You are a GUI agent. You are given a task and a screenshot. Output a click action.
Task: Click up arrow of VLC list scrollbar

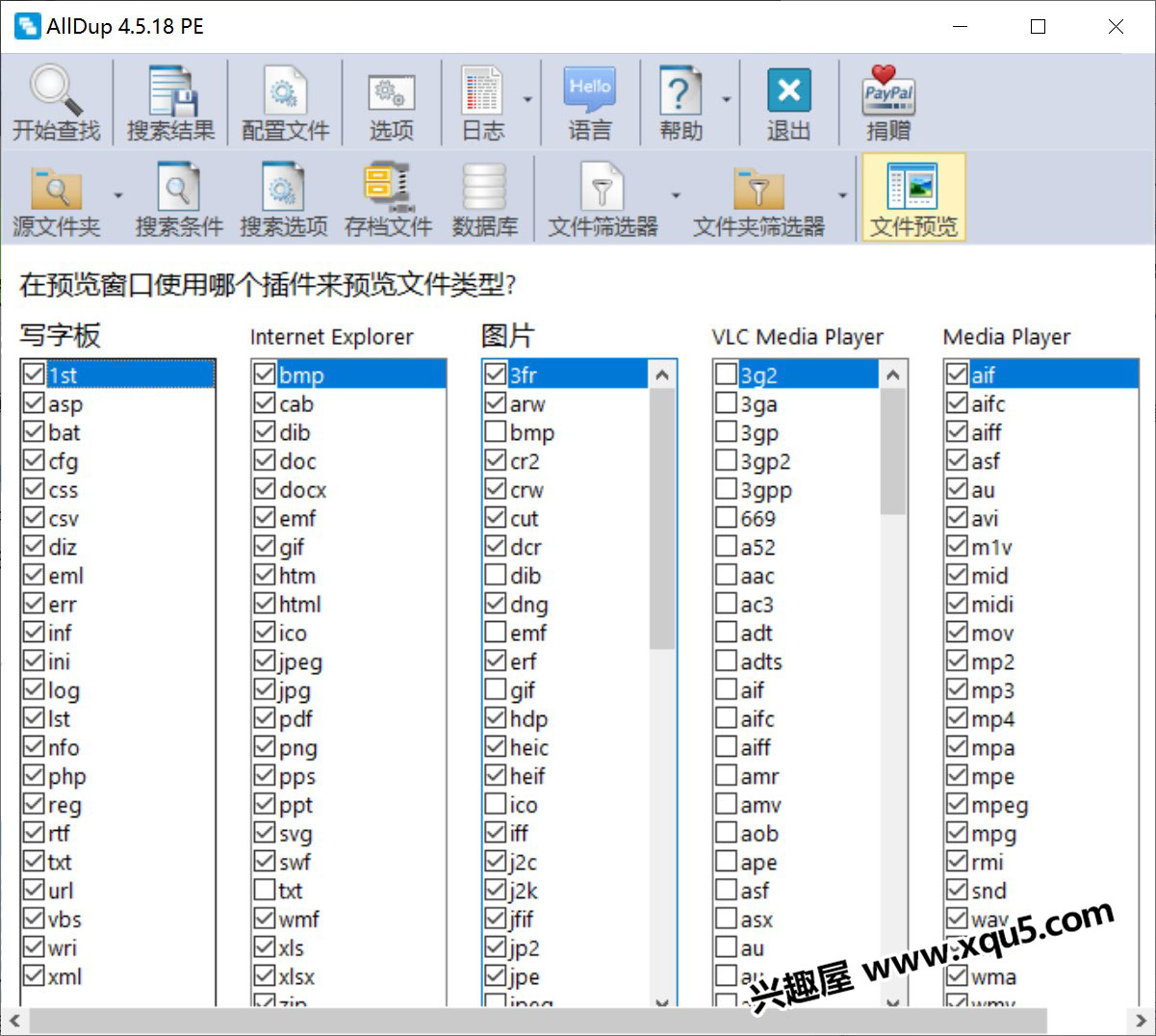[x=893, y=375]
